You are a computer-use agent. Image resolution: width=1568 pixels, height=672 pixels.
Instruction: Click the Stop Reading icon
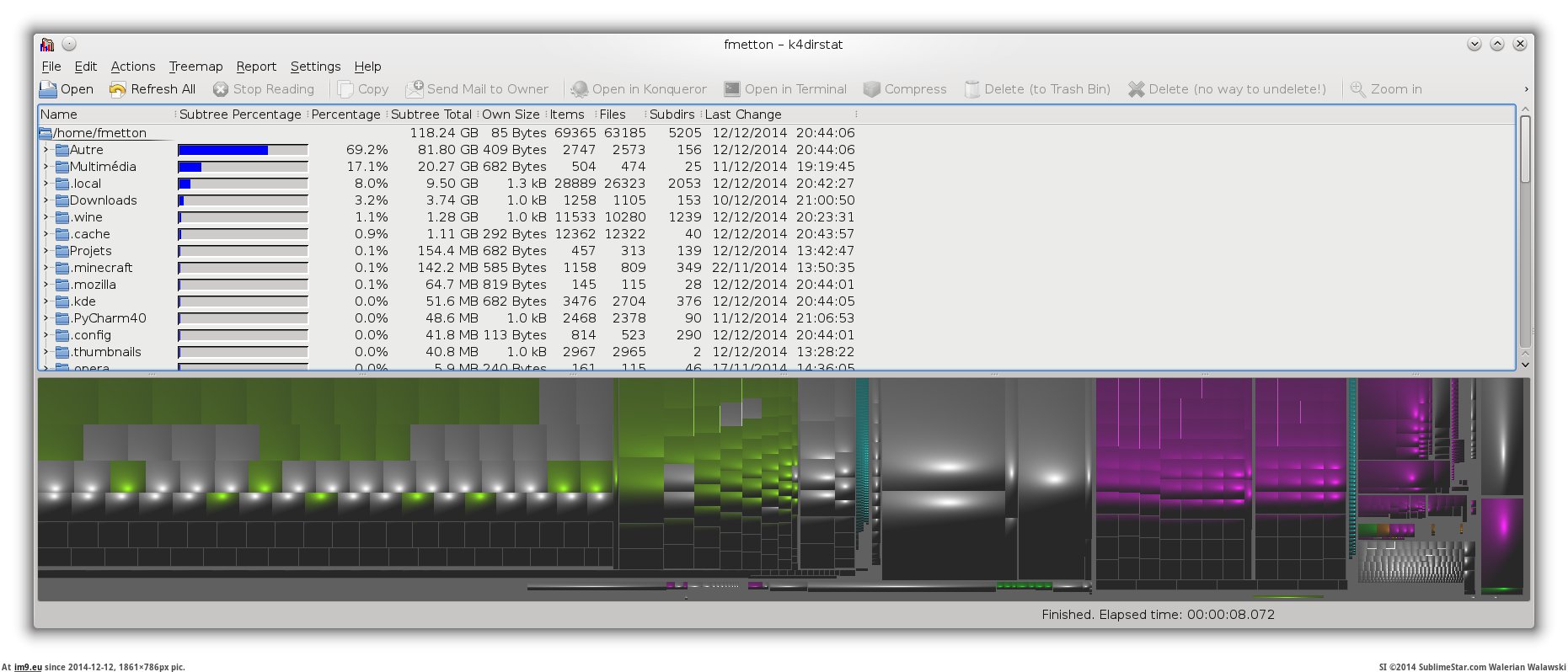pyautogui.click(x=221, y=89)
